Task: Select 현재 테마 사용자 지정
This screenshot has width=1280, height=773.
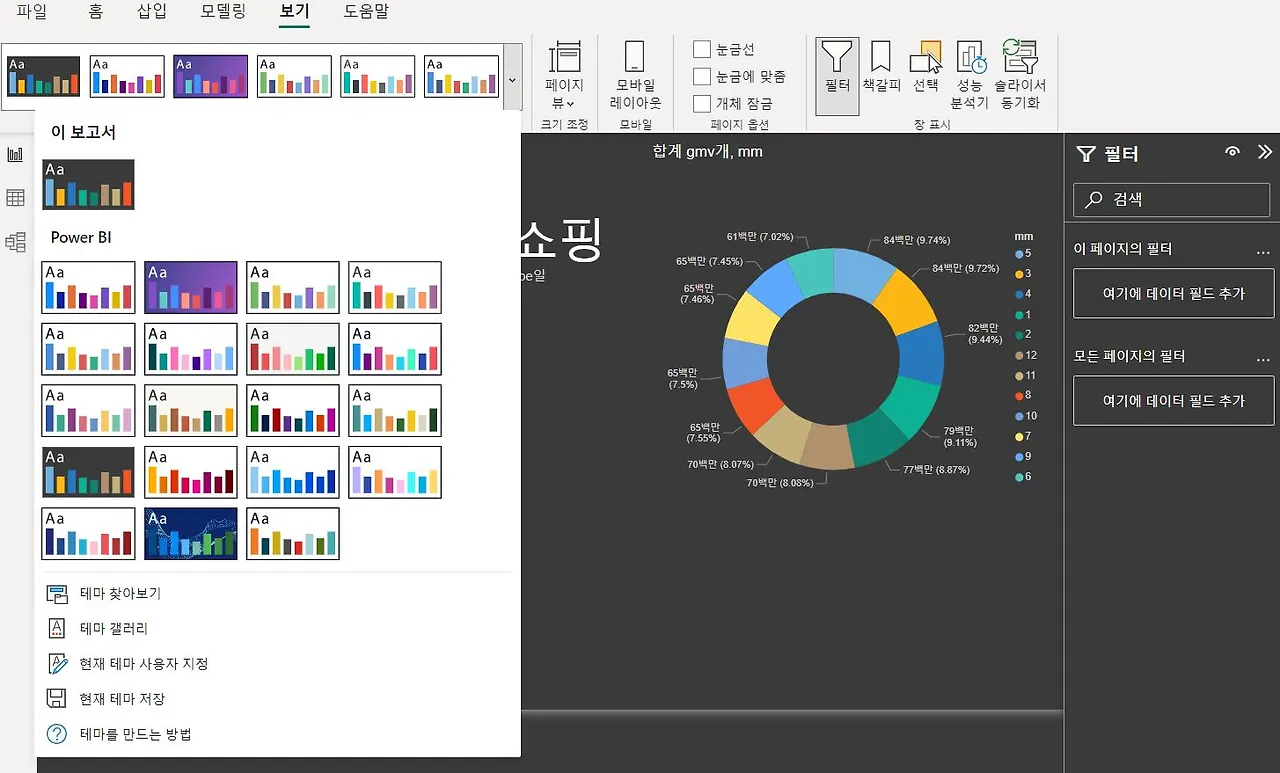Action: click(144, 663)
